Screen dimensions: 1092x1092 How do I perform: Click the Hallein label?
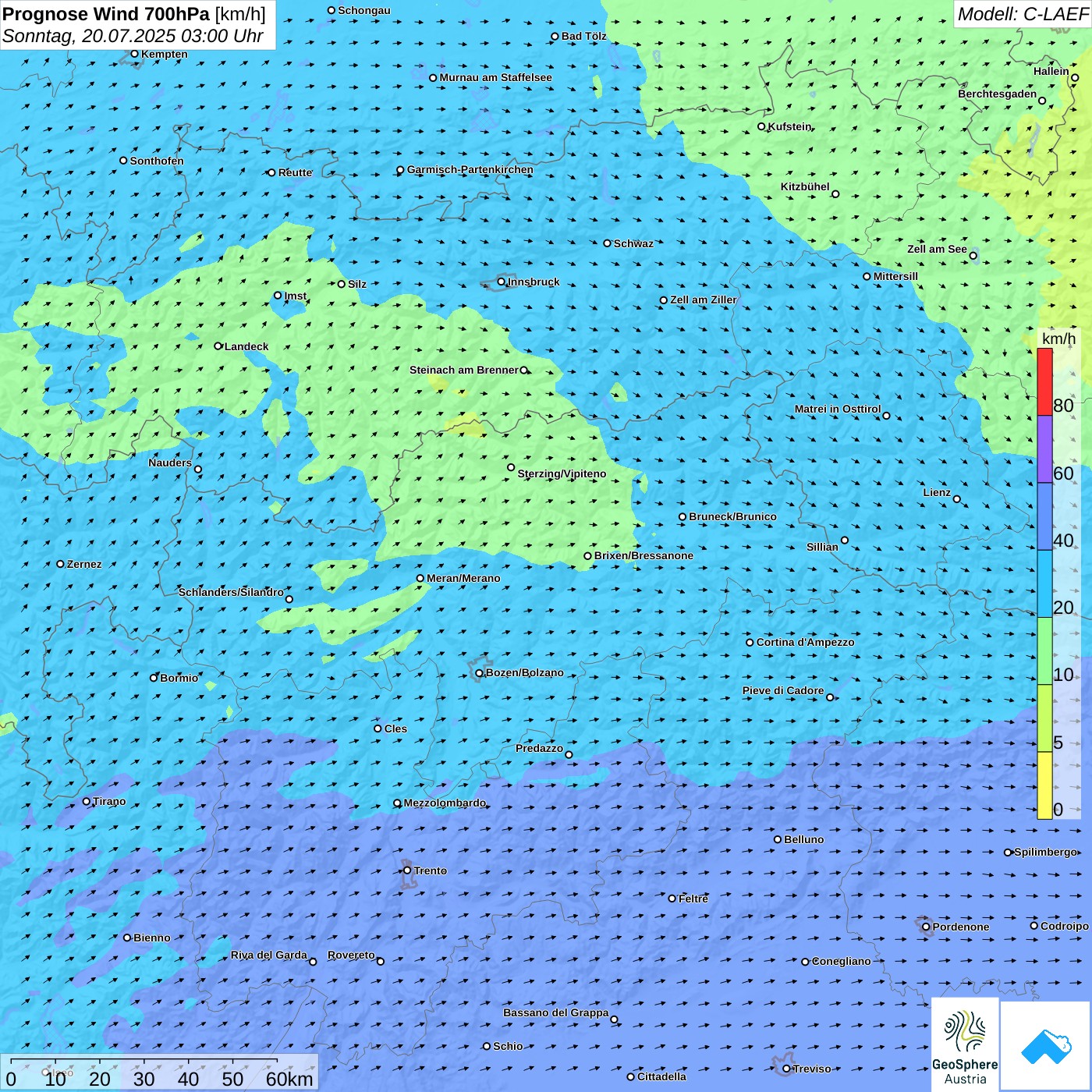pos(1051,71)
